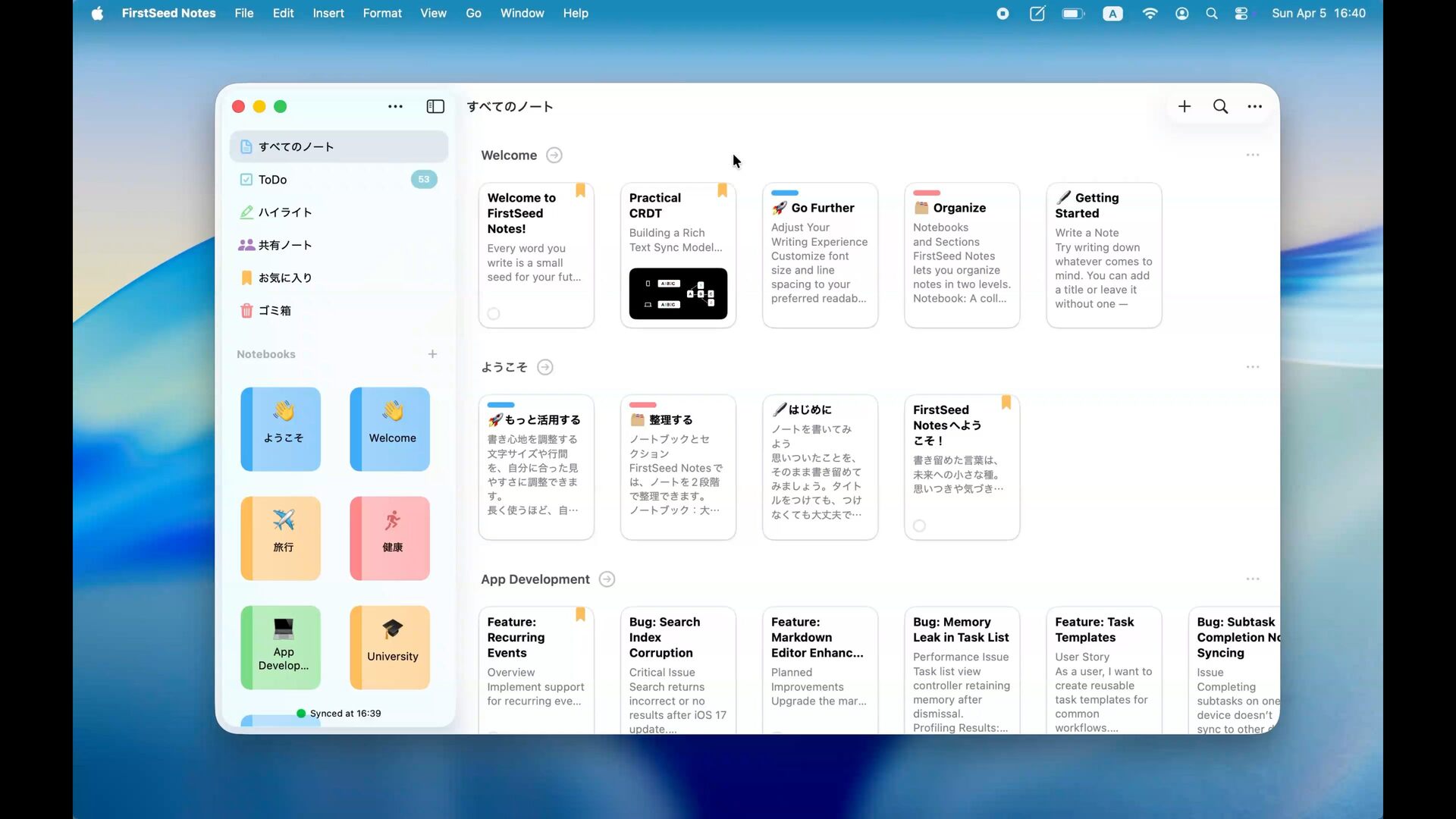Open the ToDo checklist in sidebar

[x=272, y=180]
